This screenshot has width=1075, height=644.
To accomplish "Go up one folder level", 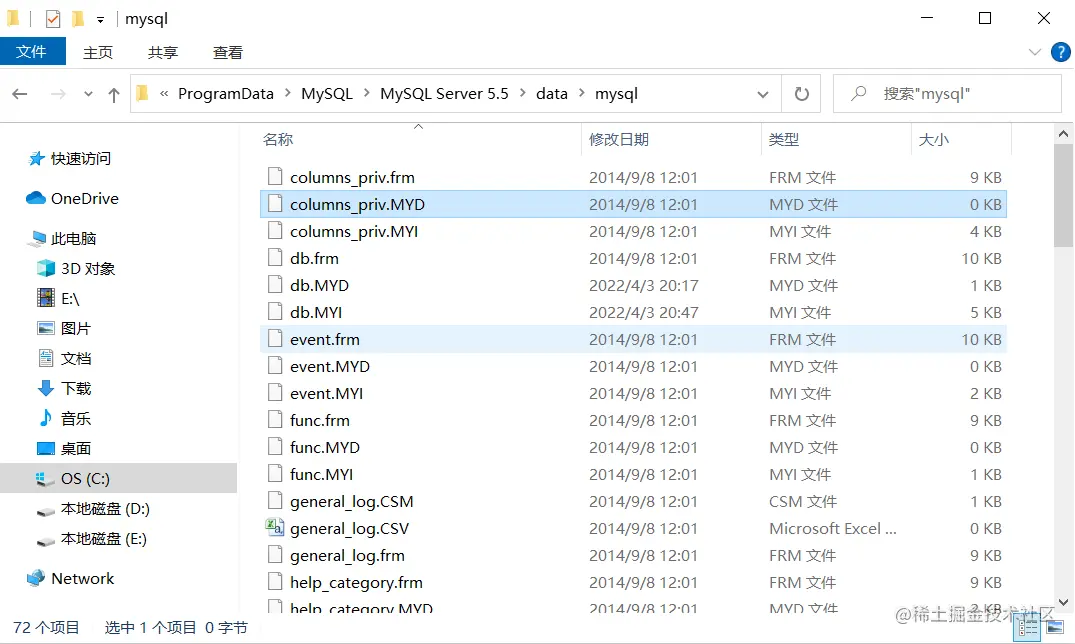I will [x=114, y=94].
